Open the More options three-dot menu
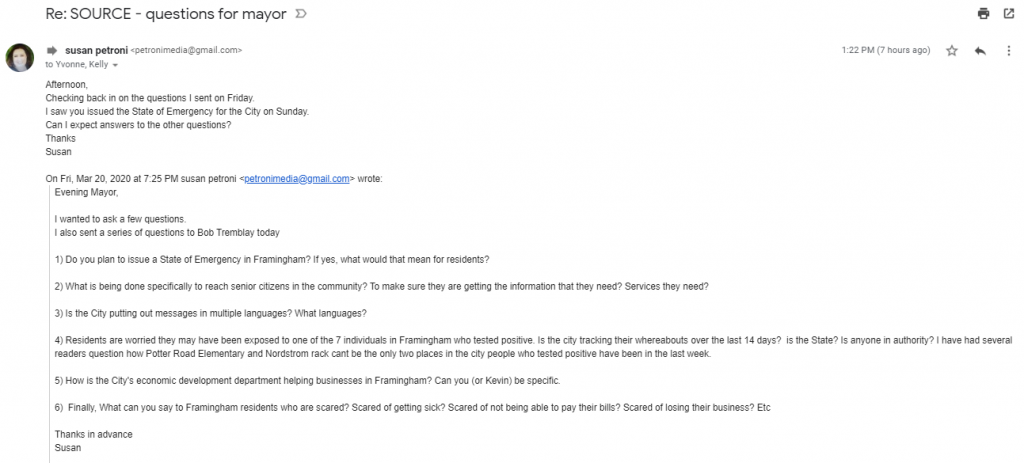The height and width of the screenshot is (463, 1024). point(1007,50)
